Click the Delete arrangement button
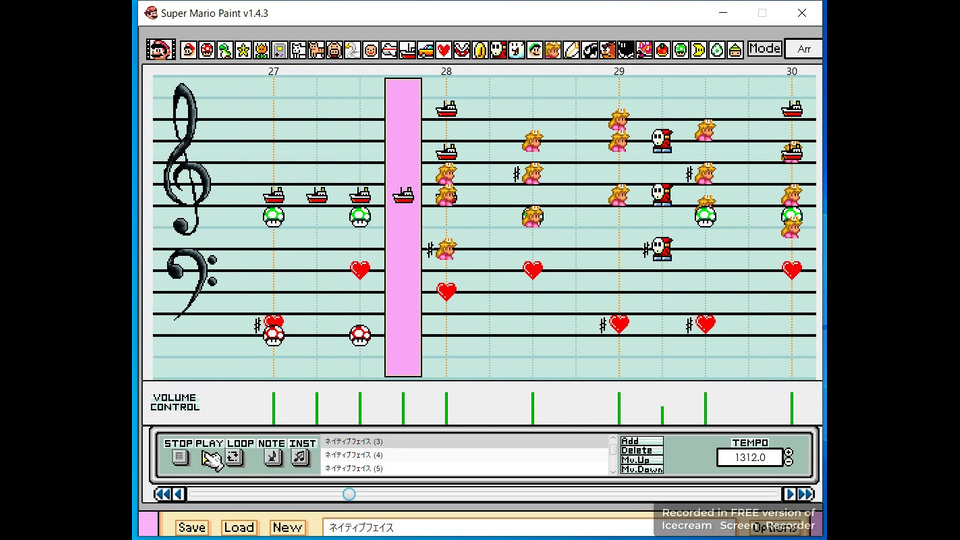The image size is (960, 540). [x=642, y=450]
